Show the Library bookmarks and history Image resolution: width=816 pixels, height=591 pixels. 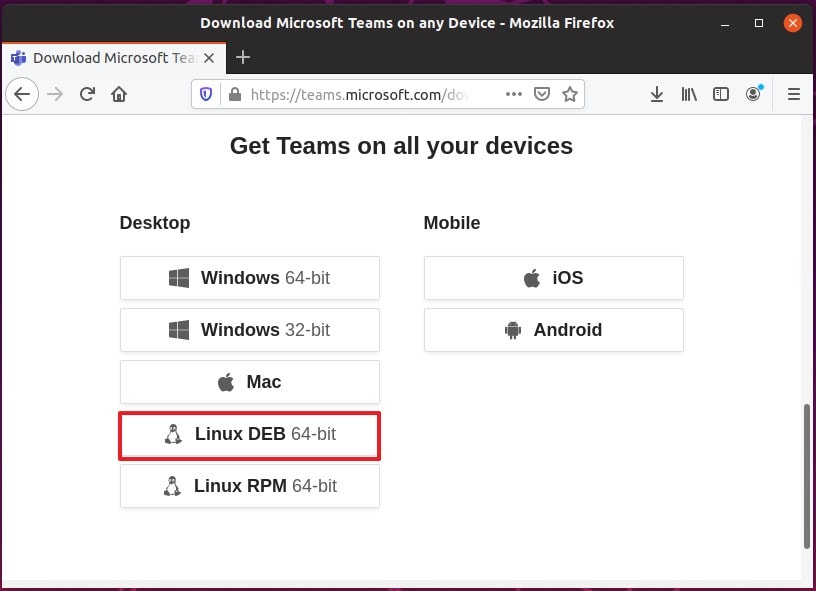pos(689,94)
